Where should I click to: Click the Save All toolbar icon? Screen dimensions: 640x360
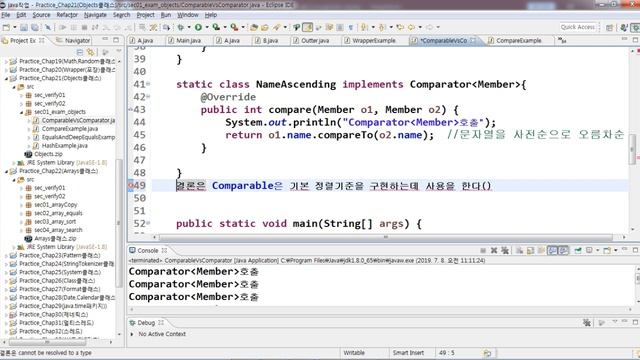click(x=35, y=27)
